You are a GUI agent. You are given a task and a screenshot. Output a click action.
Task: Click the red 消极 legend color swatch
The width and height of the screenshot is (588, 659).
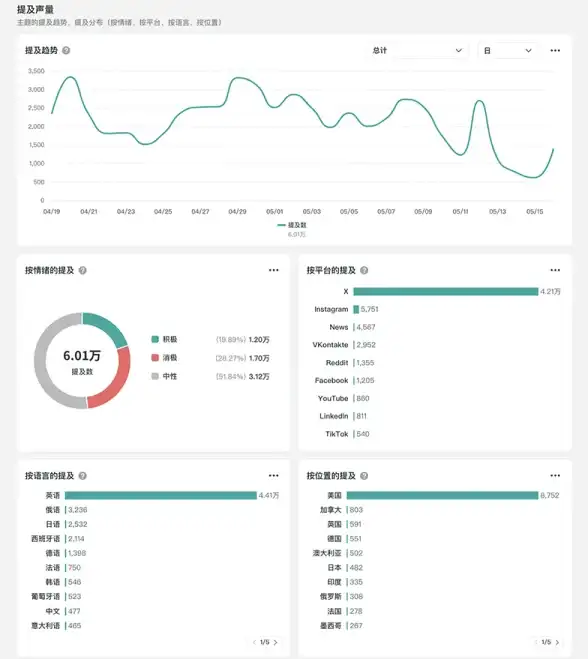pos(155,358)
